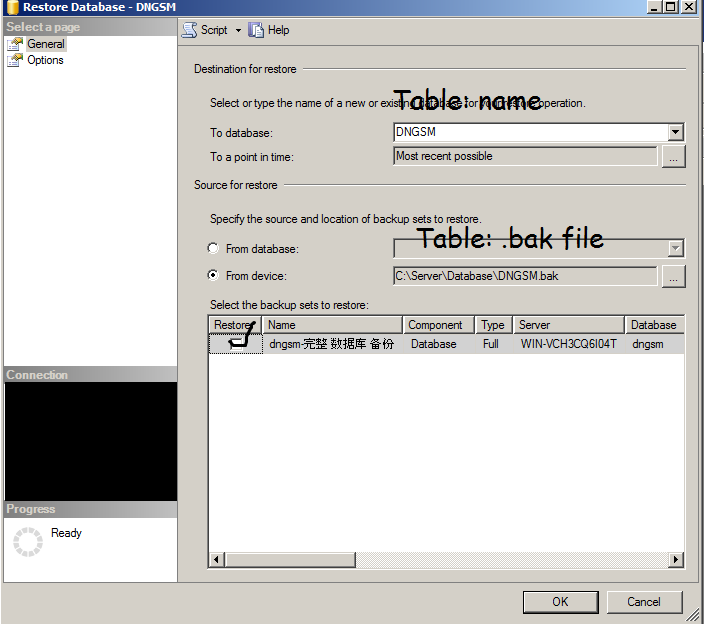Sort by the Component column header
Screen dimensions: 704x624
click(x=439, y=325)
